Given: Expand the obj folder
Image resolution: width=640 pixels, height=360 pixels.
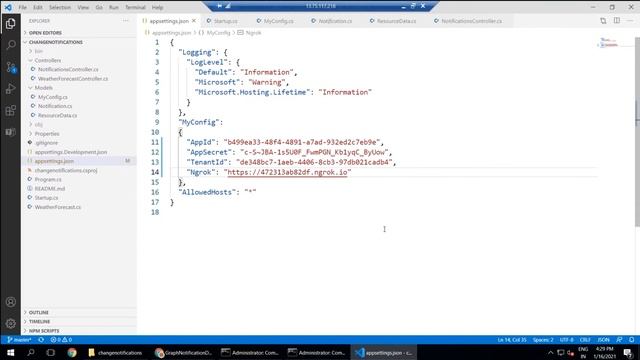Looking at the screenshot, I should click(39, 124).
